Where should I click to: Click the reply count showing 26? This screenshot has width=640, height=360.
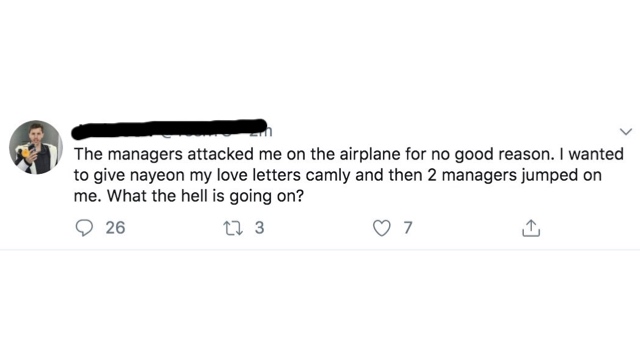[x=116, y=228]
